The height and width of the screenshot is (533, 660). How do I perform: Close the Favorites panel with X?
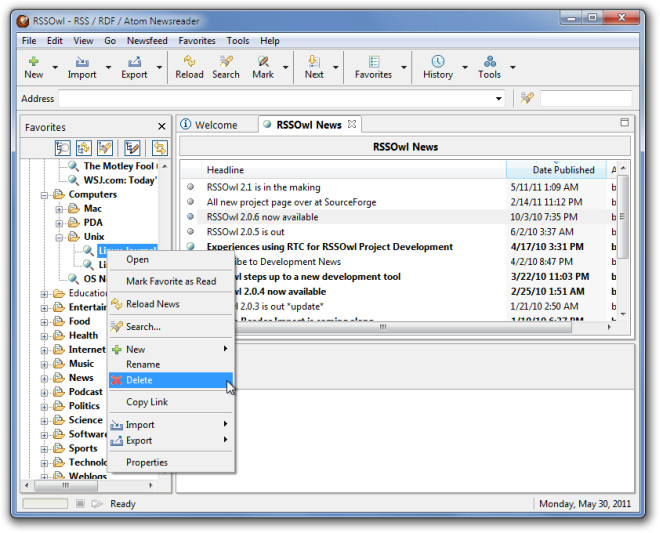162,126
